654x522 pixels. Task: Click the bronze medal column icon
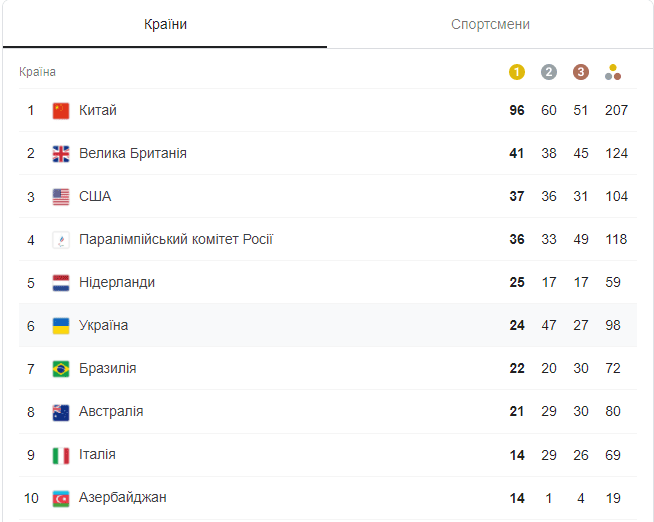click(581, 72)
